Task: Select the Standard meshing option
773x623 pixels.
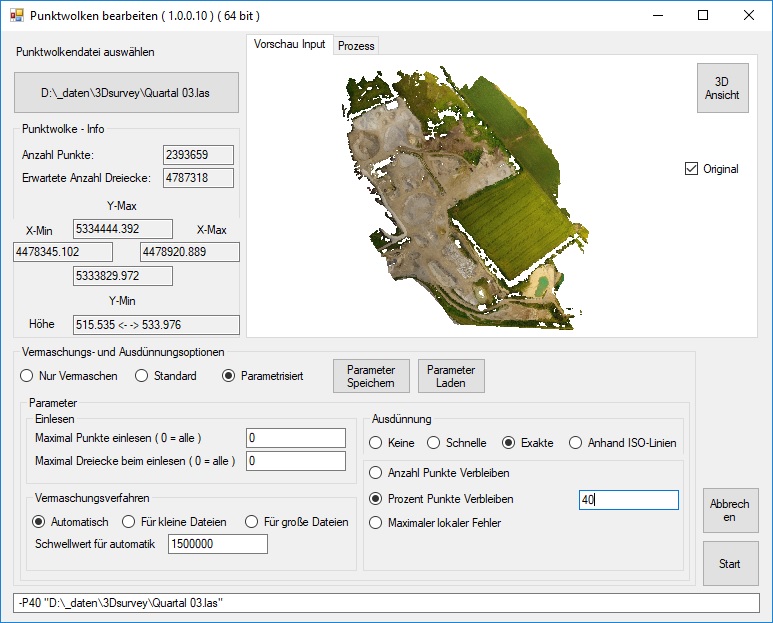Action: click(x=142, y=376)
